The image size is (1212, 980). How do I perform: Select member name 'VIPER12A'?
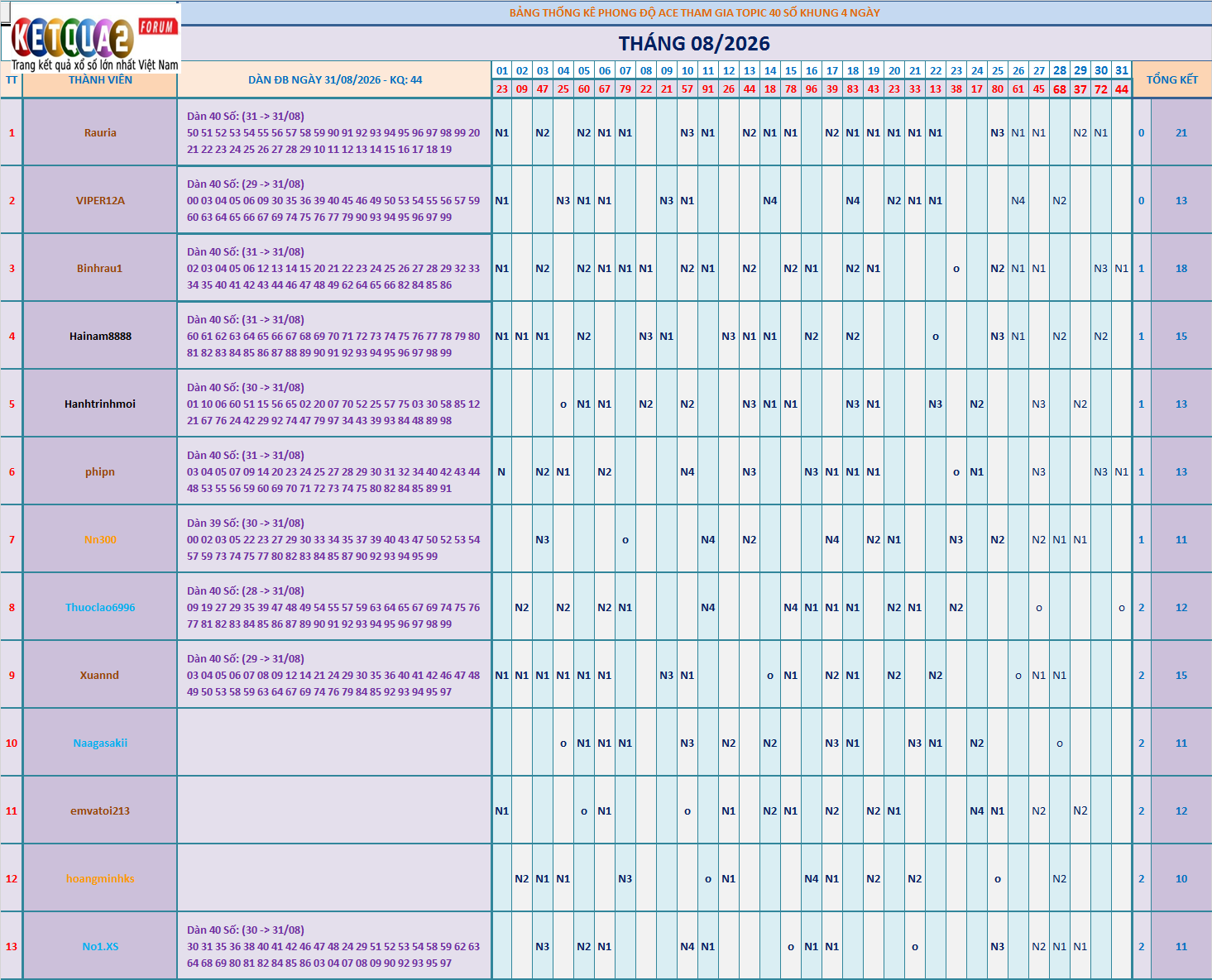pyautogui.click(x=100, y=201)
